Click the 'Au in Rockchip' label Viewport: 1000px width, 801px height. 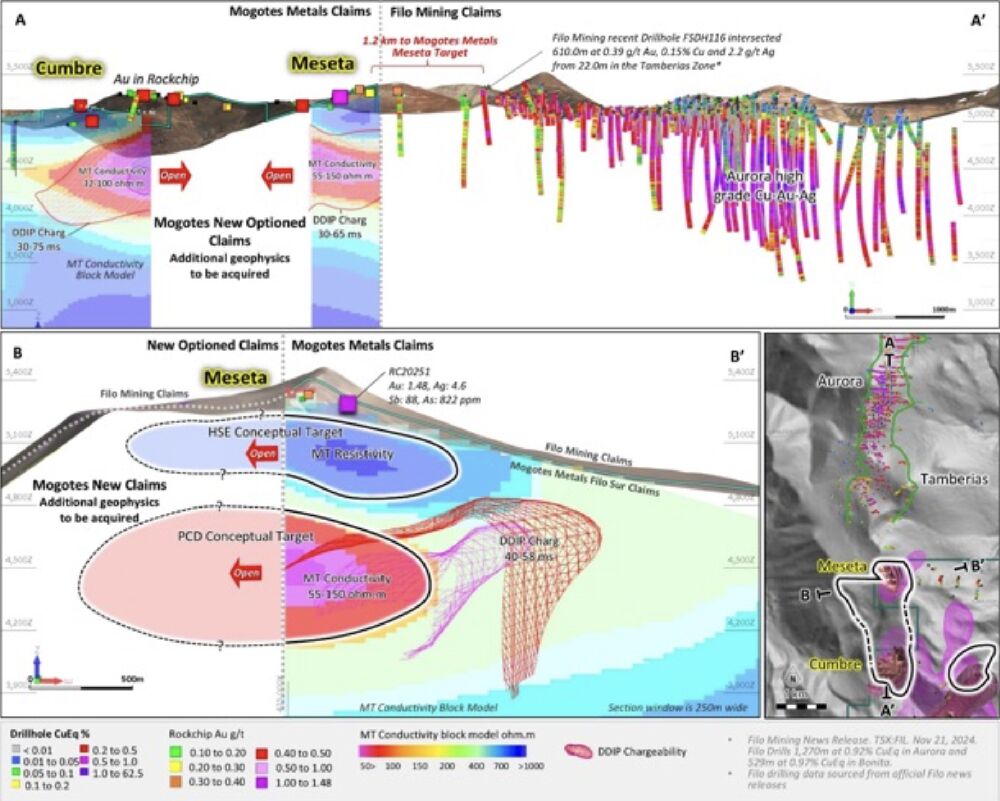point(156,79)
